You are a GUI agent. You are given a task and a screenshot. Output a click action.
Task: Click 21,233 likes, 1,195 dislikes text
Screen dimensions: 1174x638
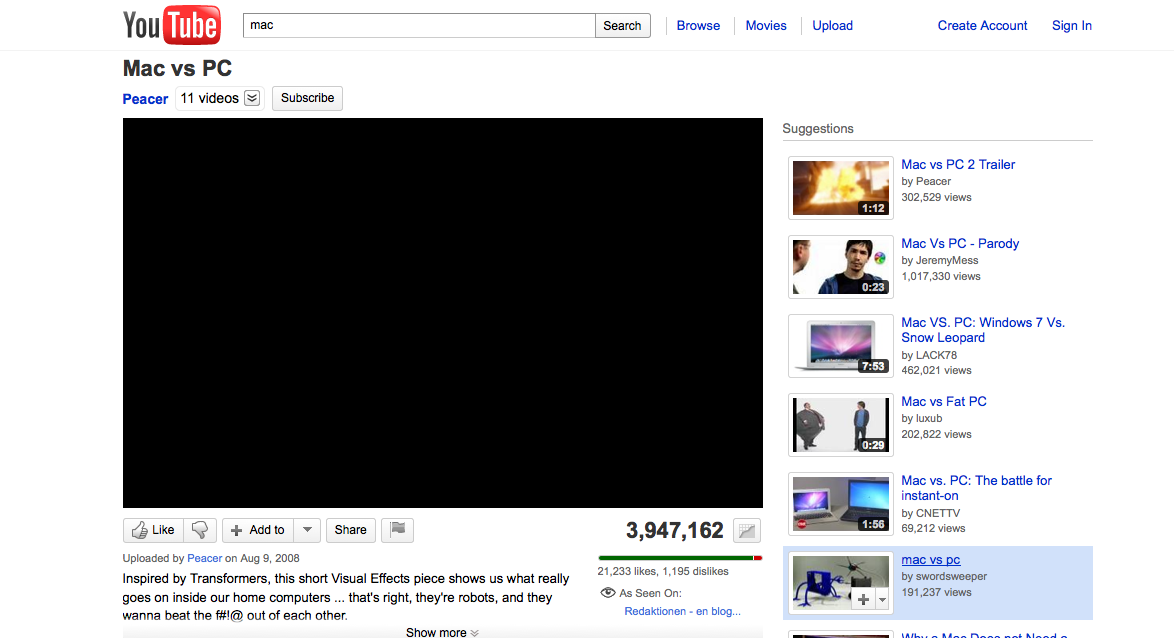pos(663,571)
